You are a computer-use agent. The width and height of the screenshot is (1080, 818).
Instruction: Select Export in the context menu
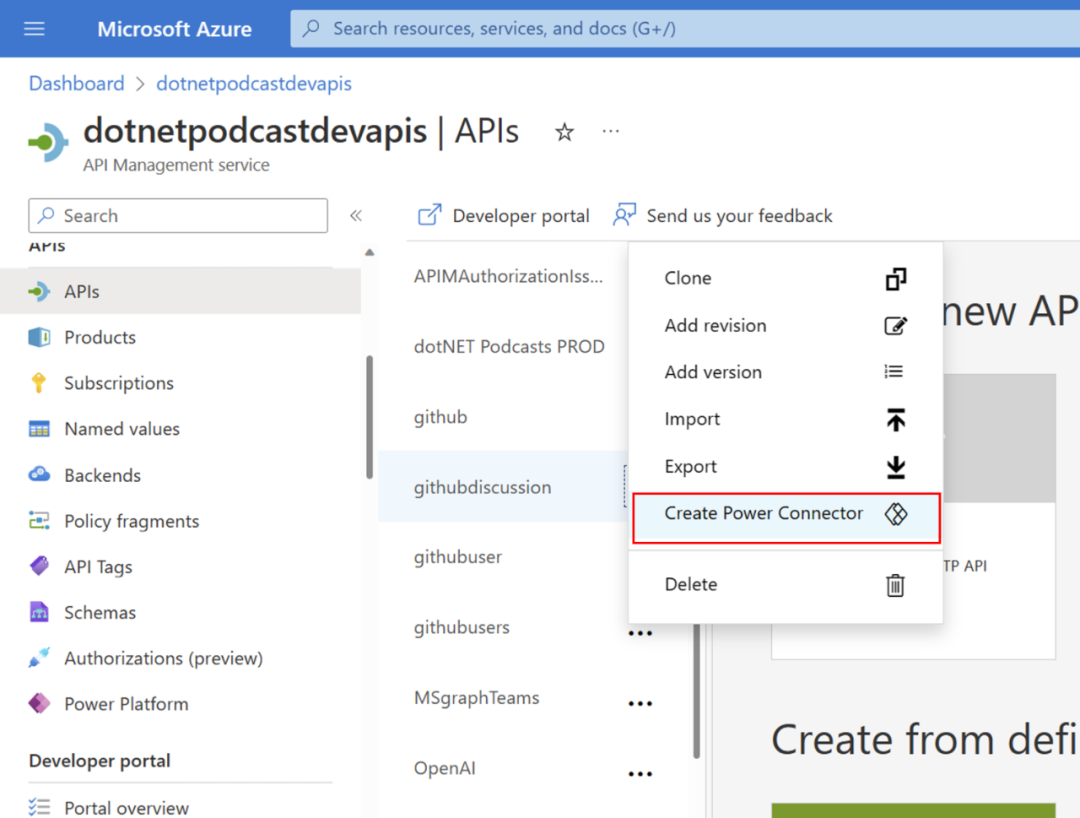pos(785,466)
